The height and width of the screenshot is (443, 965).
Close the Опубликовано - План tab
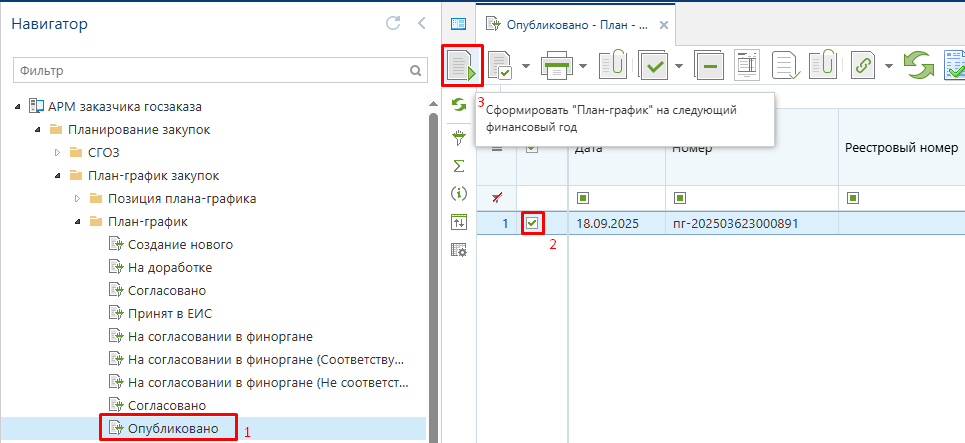pos(663,25)
